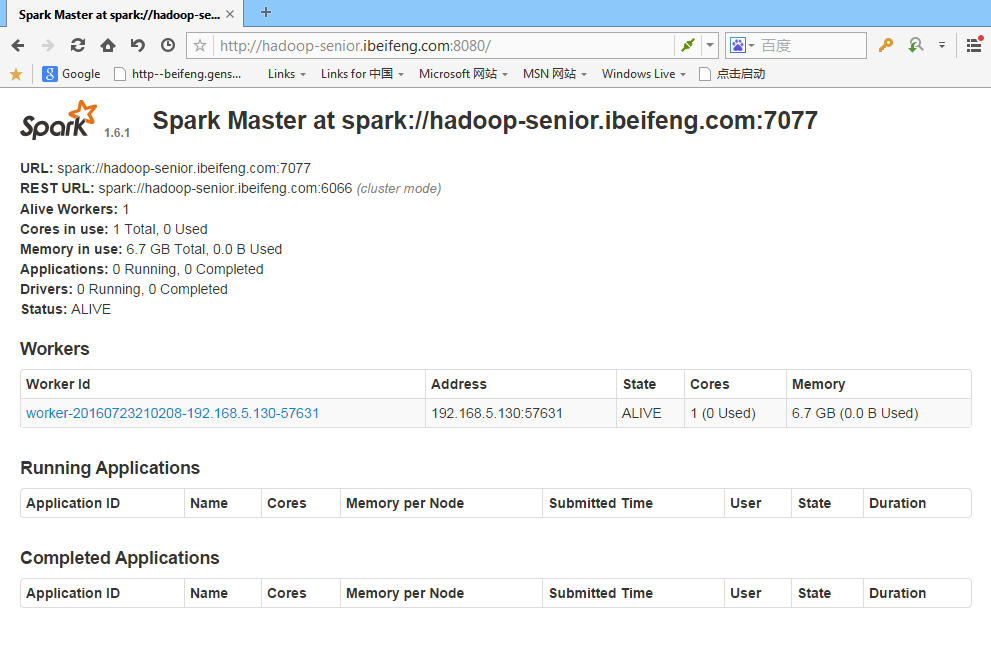Focus the 百度 search box
This screenshot has height=647, width=991.
pos(812,45)
